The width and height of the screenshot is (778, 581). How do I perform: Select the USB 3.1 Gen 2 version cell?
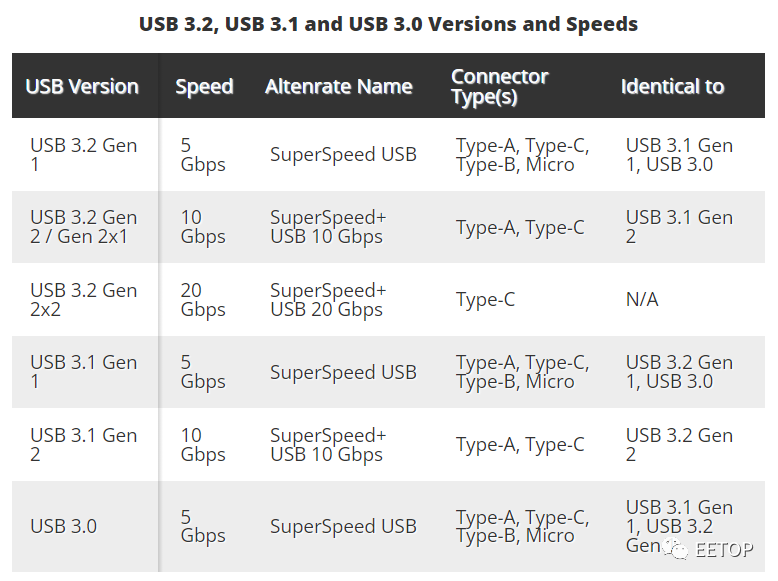[x=83, y=445]
